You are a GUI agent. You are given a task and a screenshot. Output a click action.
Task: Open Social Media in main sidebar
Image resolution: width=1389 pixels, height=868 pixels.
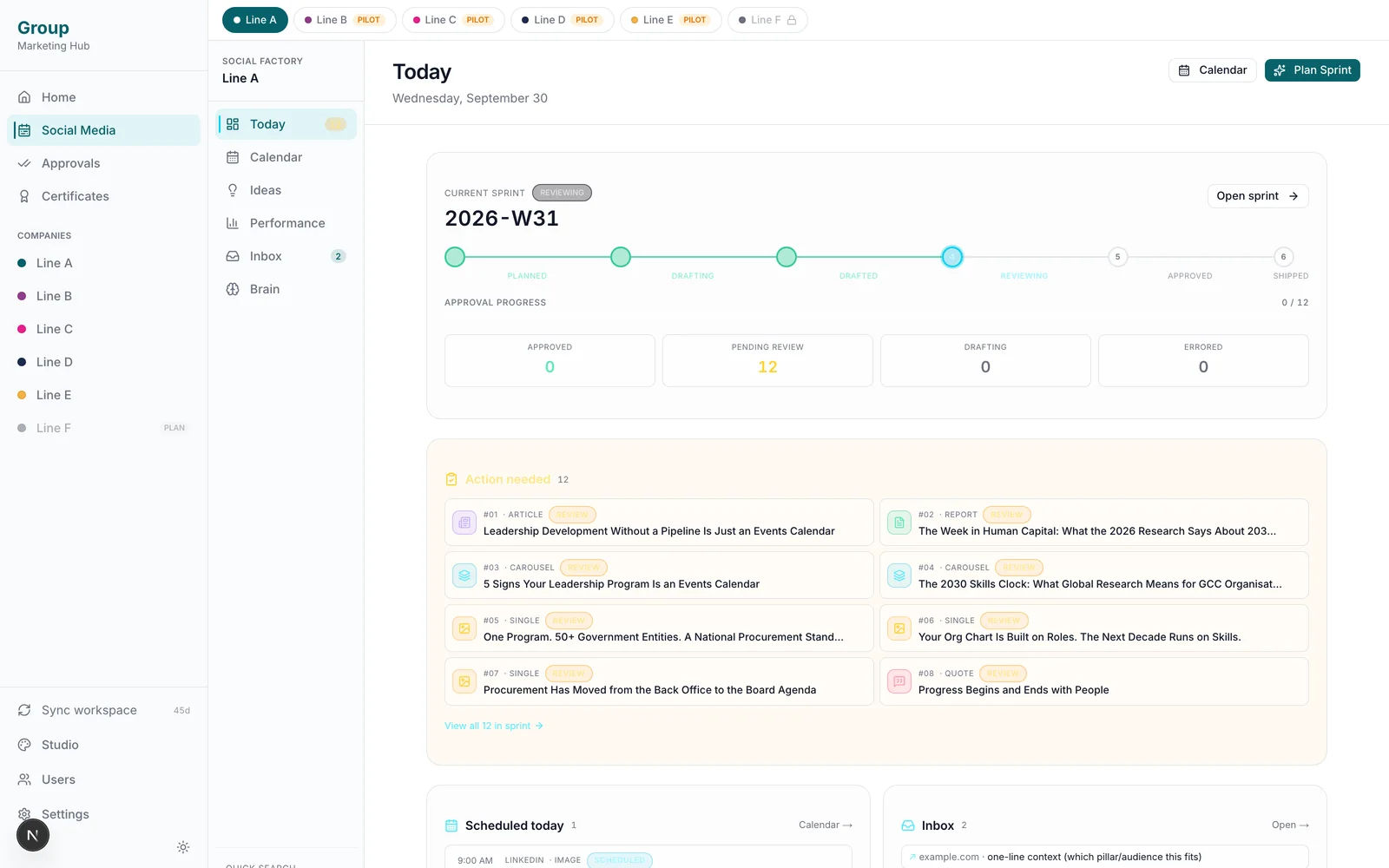click(103, 130)
